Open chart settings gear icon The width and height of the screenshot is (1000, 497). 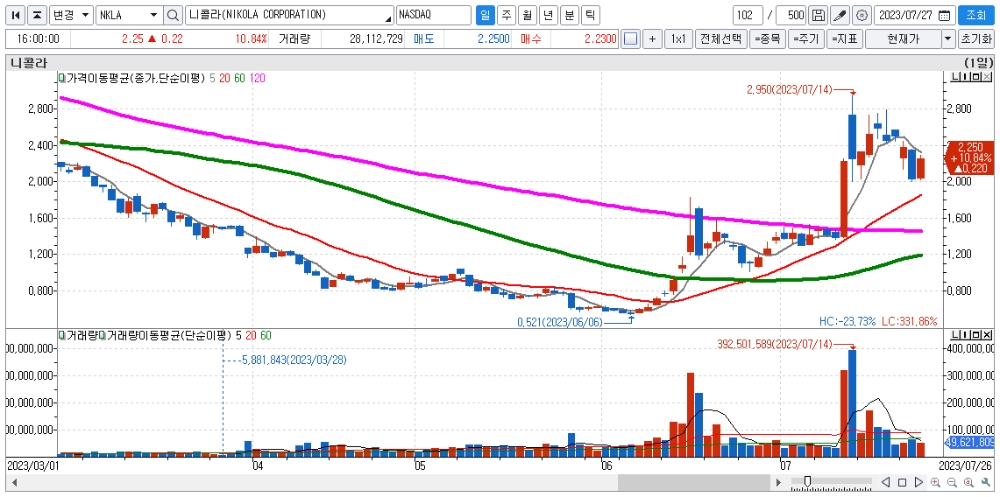862,15
